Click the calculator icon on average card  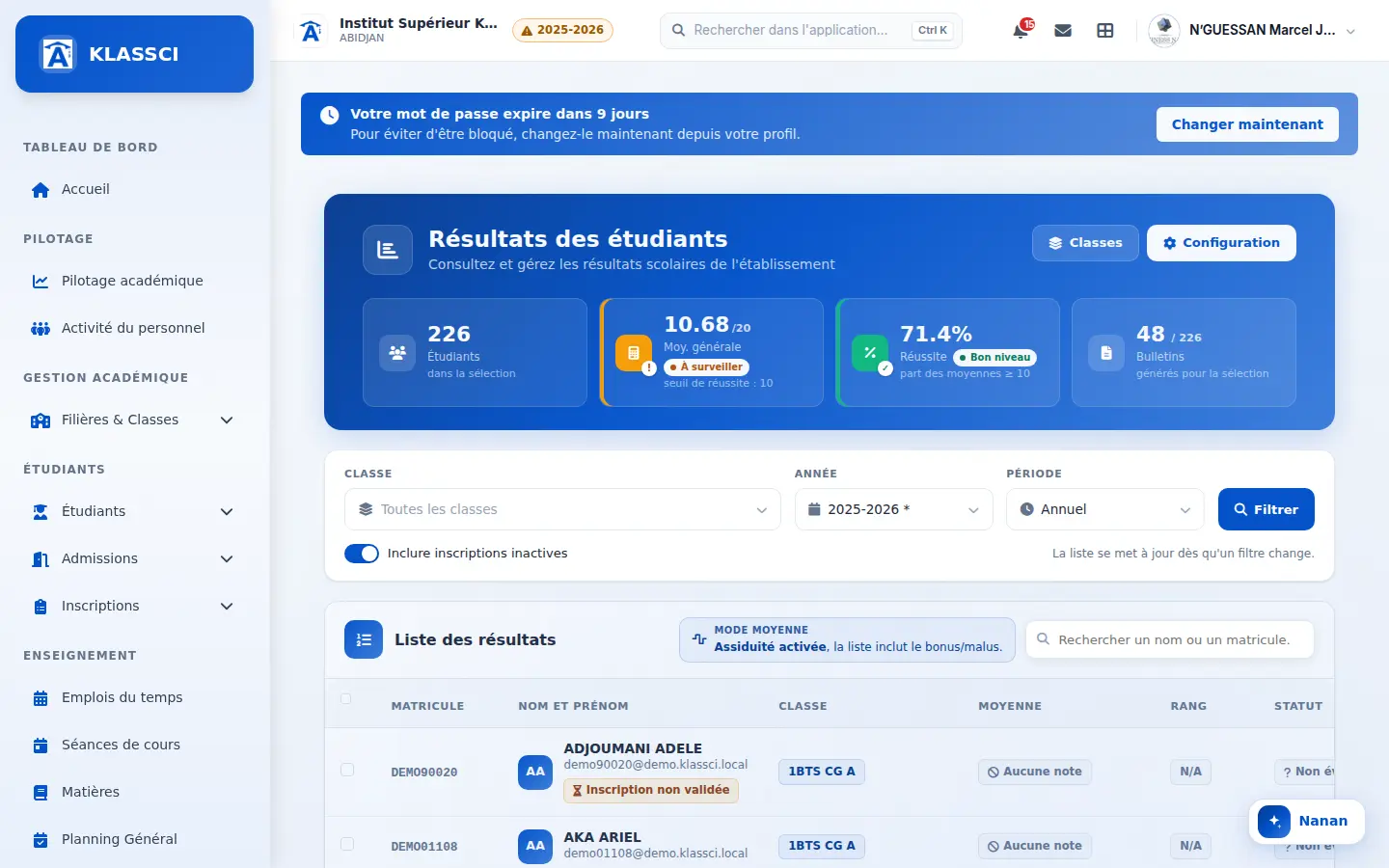click(634, 353)
